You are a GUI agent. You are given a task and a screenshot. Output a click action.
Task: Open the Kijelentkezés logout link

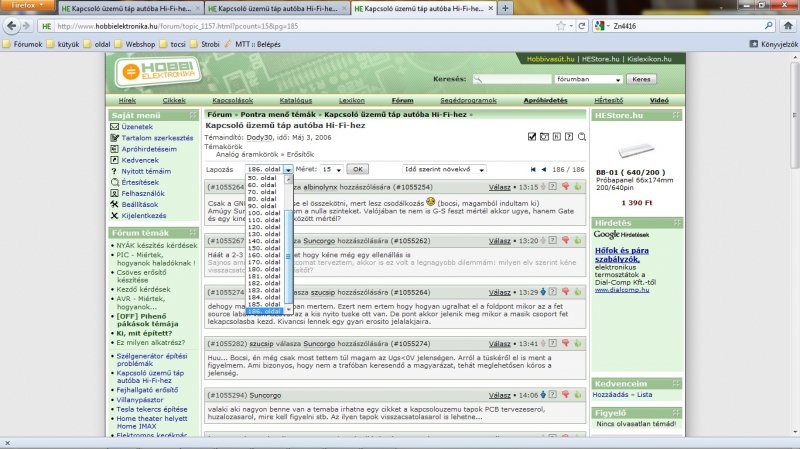(x=144, y=215)
